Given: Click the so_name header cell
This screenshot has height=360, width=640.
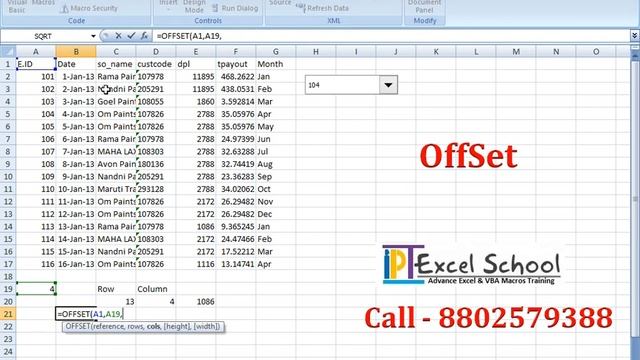Looking at the screenshot, I should point(116,64).
